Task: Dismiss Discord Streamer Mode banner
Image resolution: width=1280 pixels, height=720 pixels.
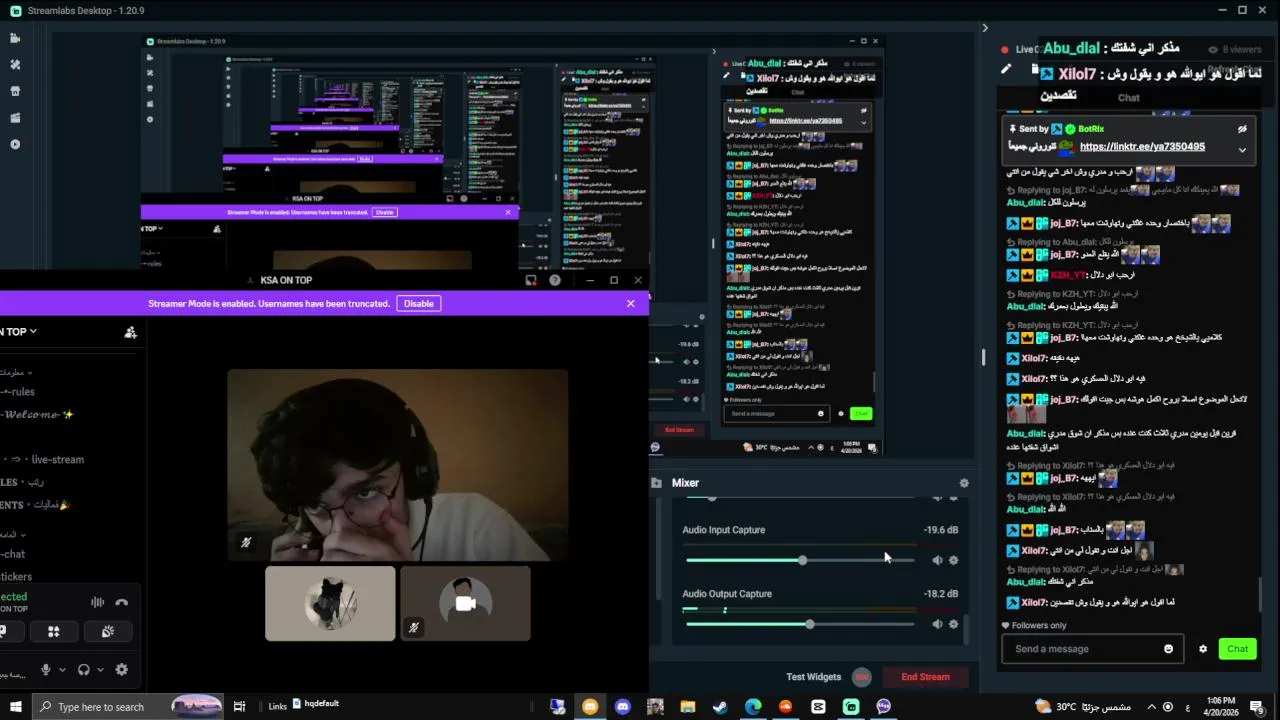Action: [630, 303]
